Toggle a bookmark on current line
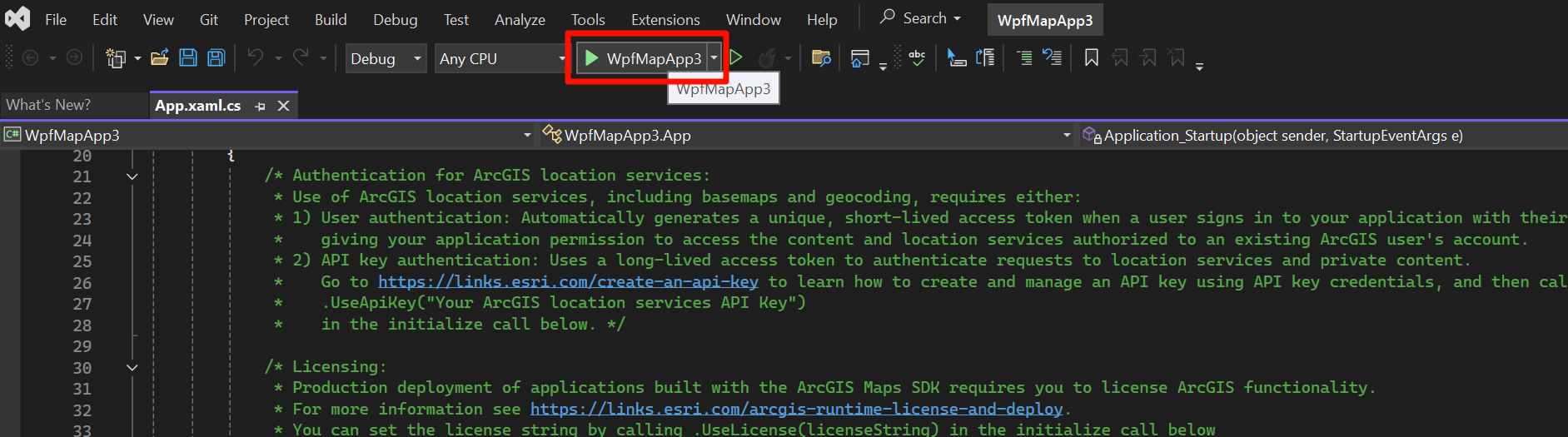Image resolution: width=1568 pixels, height=437 pixels. coord(1092,57)
